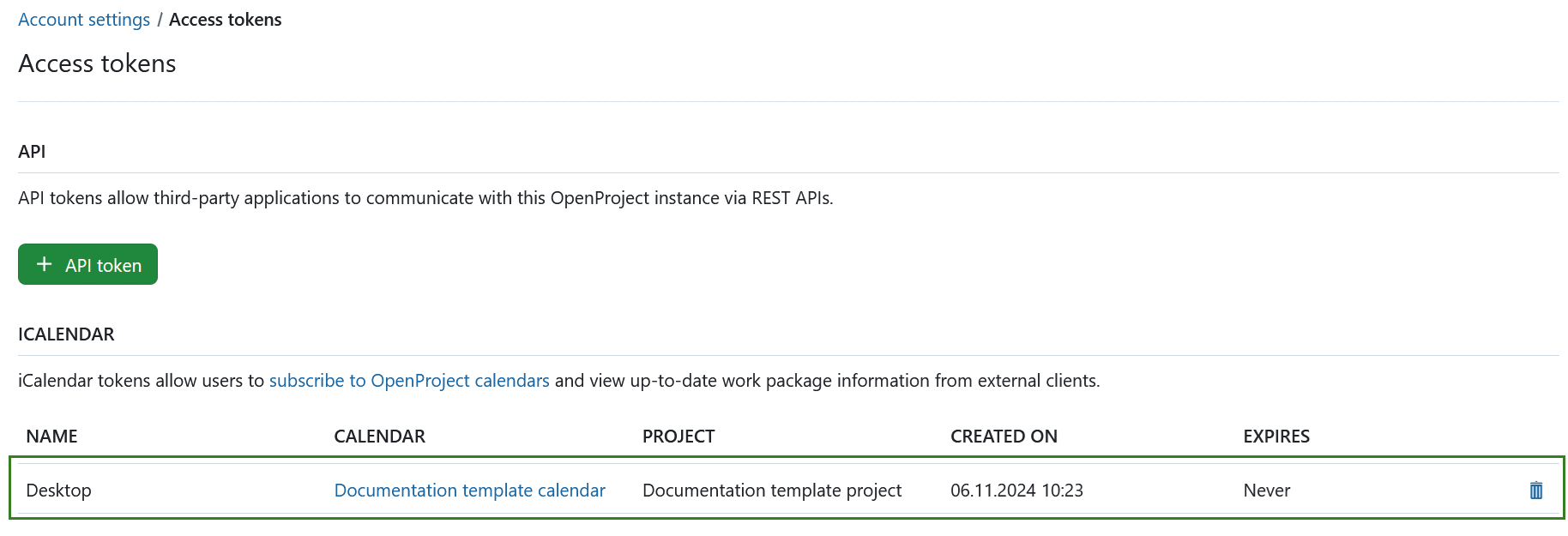
Task: Open subscribe to OpenProject calendars link
Action: click(x=409, y=381)
